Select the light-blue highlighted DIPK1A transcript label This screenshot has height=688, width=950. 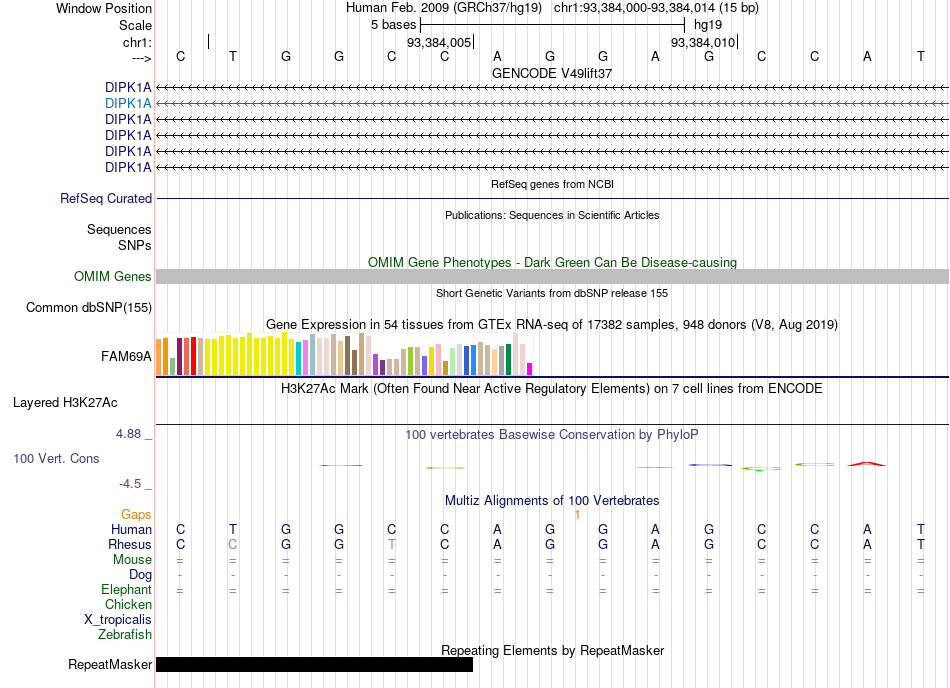click(128, 104)
